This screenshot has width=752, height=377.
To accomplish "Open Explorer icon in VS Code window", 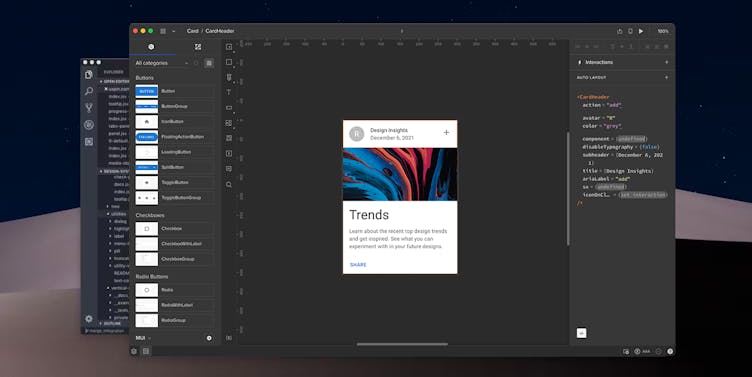I will 89,74.
